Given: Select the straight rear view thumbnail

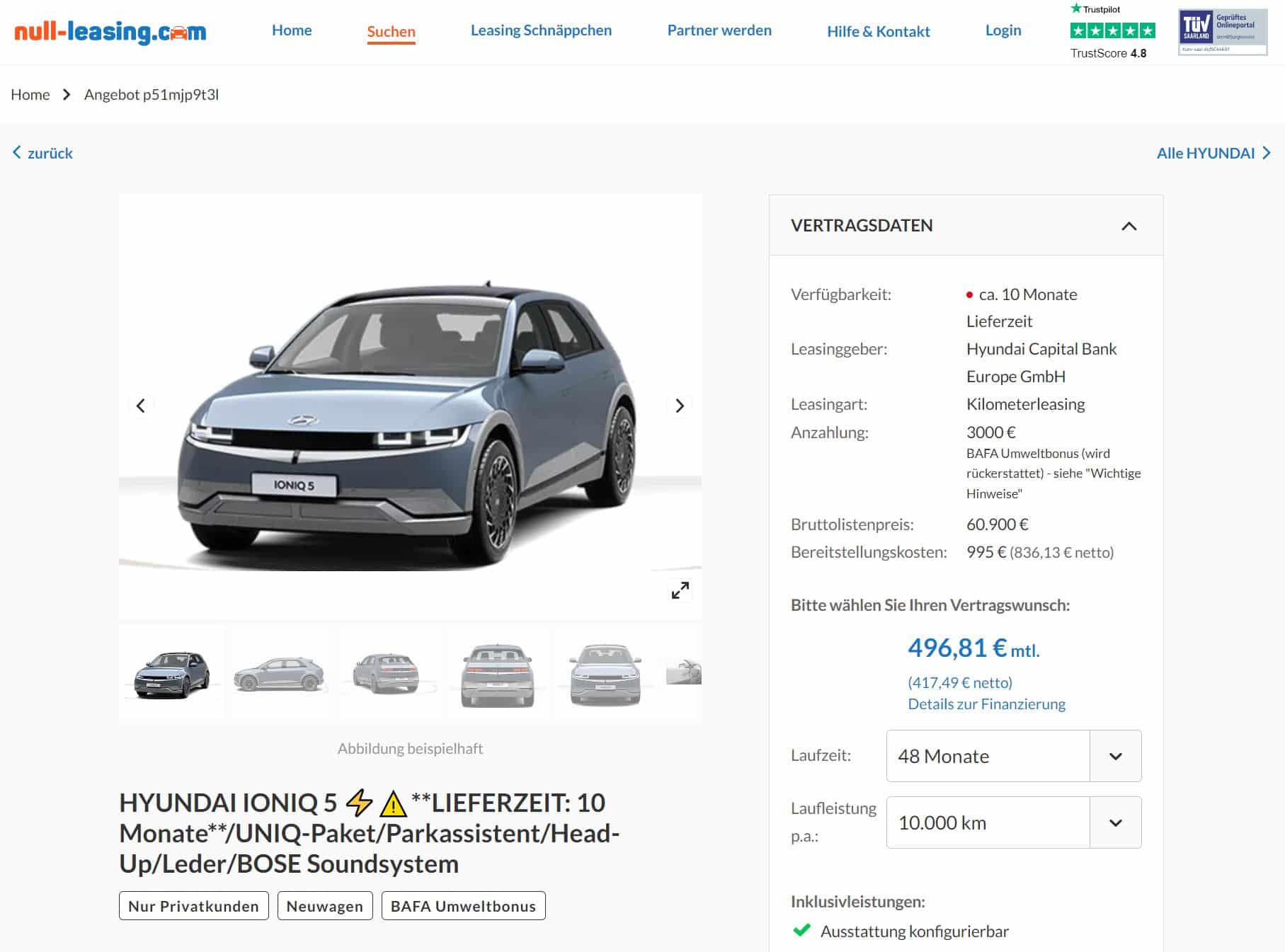Looking at the screenshot, I should point(497,673).
